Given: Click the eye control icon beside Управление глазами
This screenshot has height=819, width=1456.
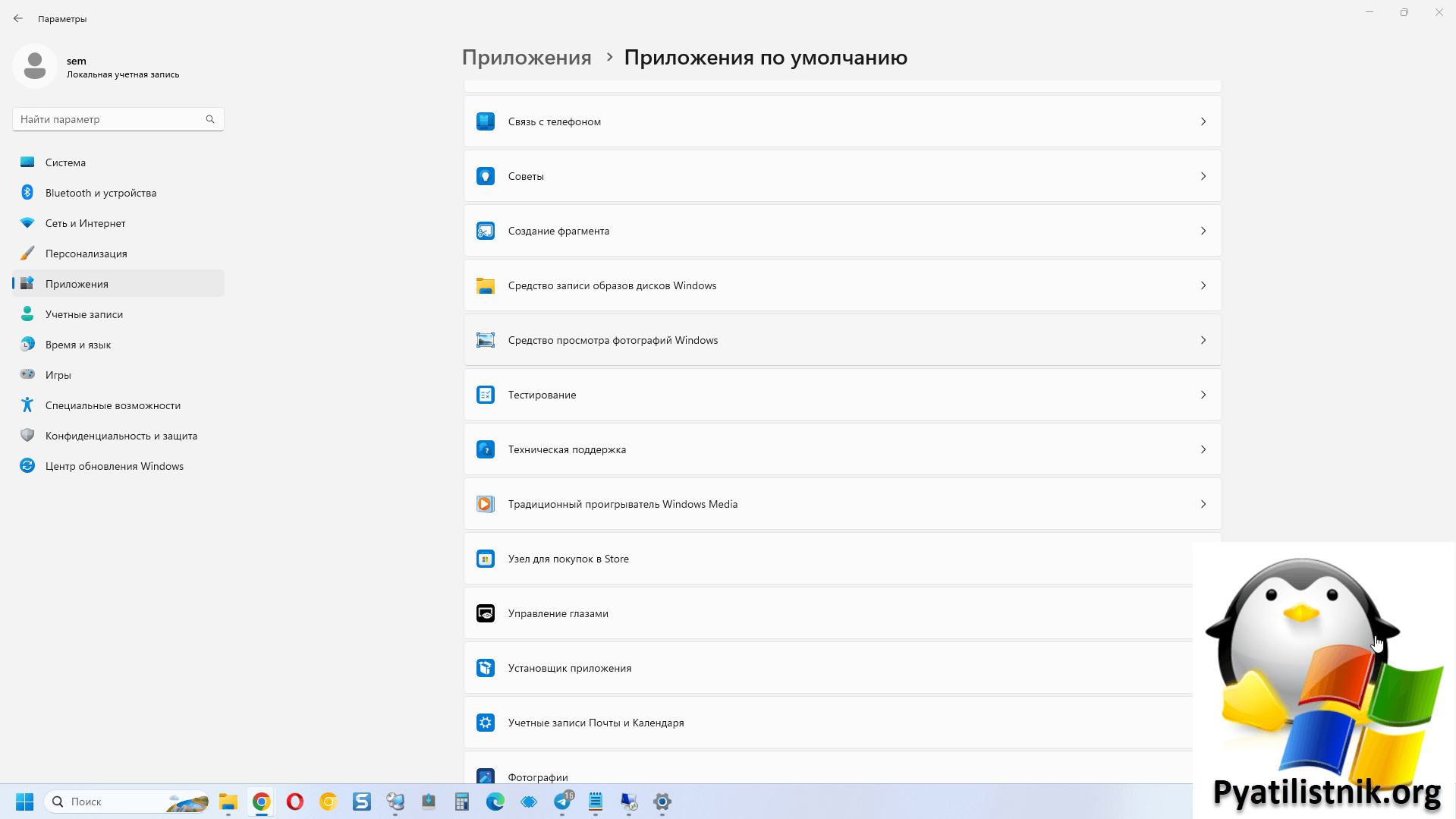Looking at the screenshot, I should (486, 613).
